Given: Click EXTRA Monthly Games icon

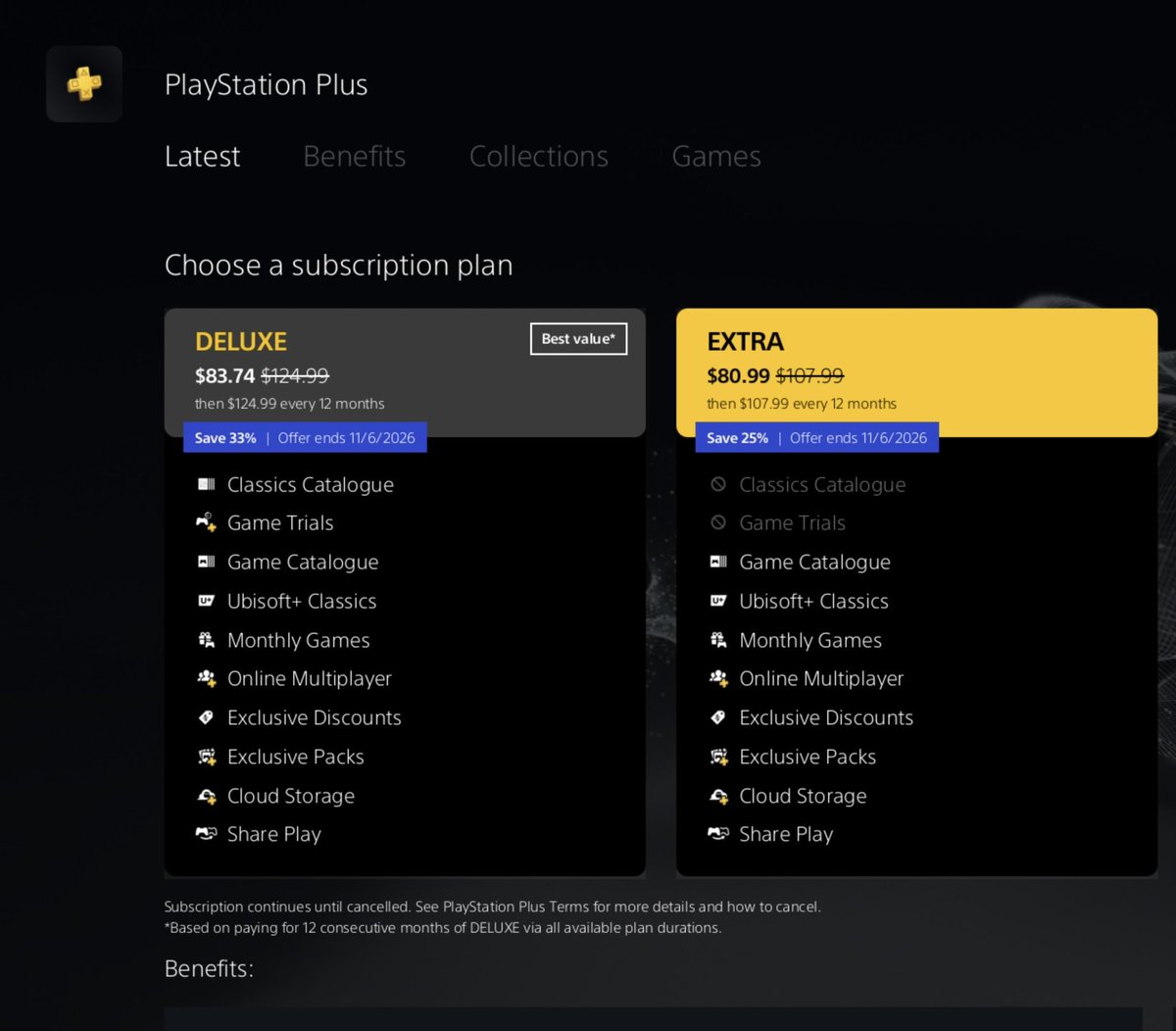Looking at the screenshot, I should click(x=718, y=640).
